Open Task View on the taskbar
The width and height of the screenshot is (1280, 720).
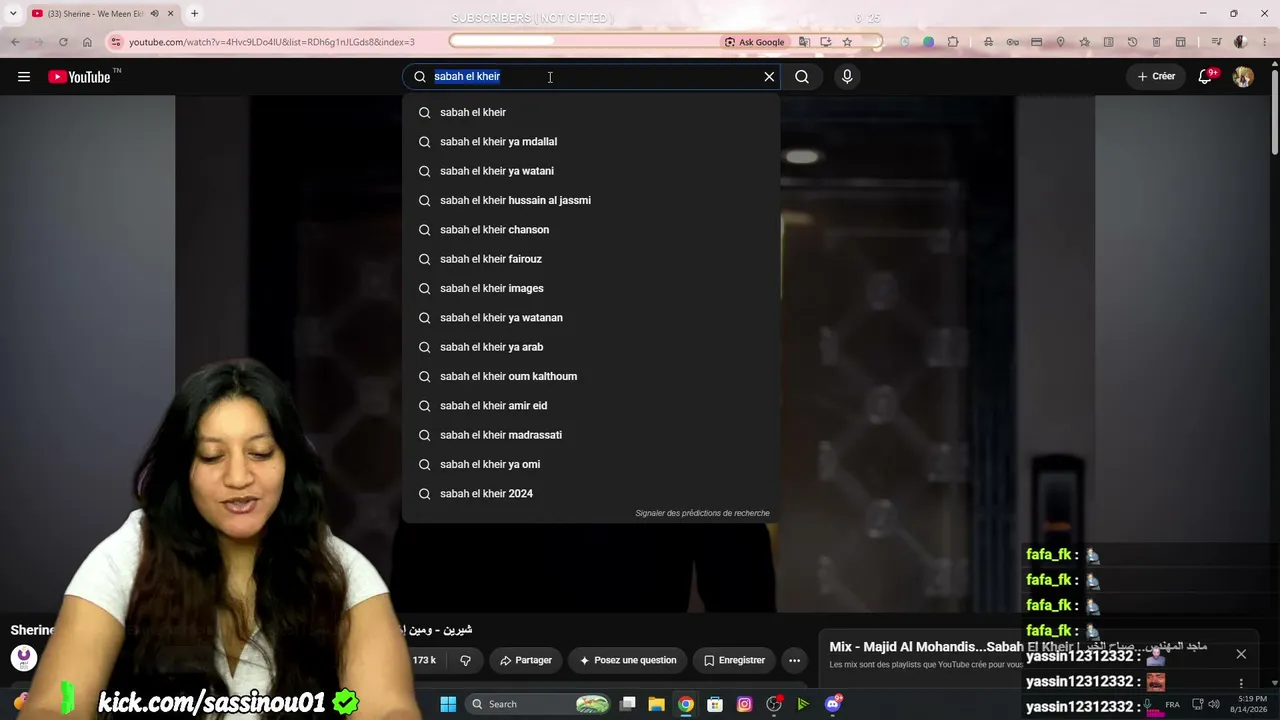click(628, 704)
